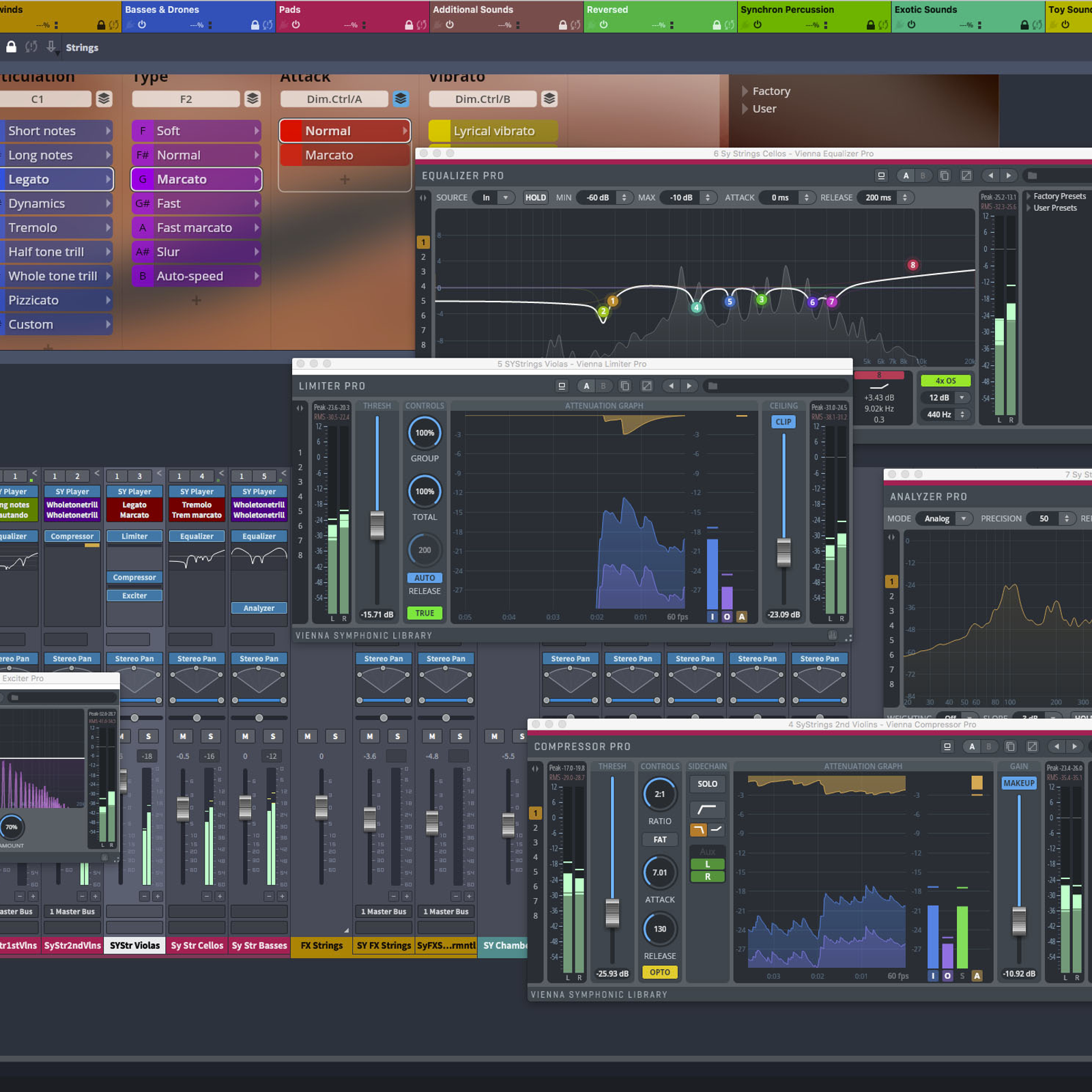The height and width of the screenshot is (1092, 1092).
Task: Toggle TRUE peak button in Limiter
Action: (x=425, y=613)
